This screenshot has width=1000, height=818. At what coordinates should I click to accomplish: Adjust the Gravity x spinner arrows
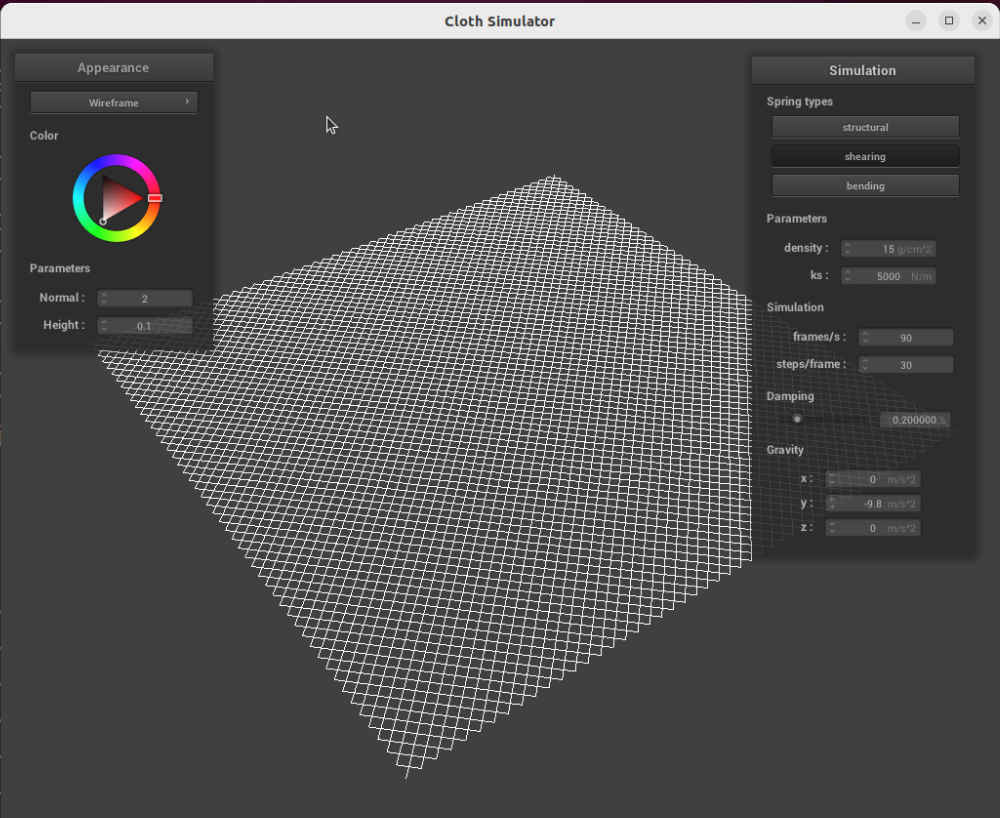[832, 479]
